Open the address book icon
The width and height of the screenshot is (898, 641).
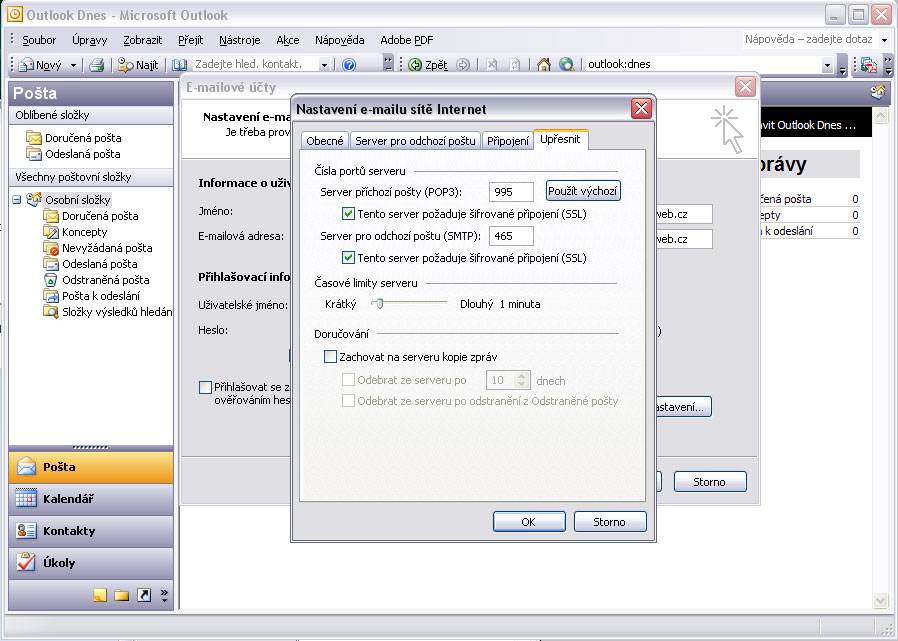click(180, 65)
